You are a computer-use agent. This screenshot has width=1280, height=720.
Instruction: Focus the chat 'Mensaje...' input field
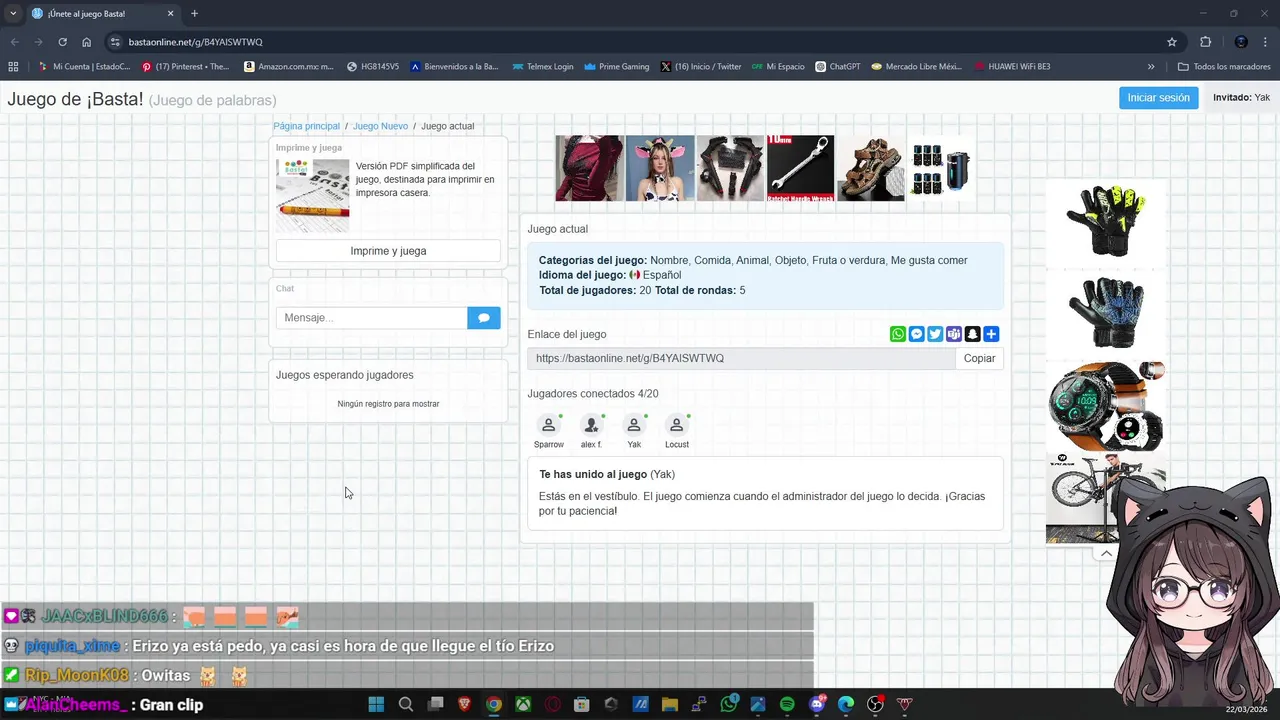pos(372,318)
